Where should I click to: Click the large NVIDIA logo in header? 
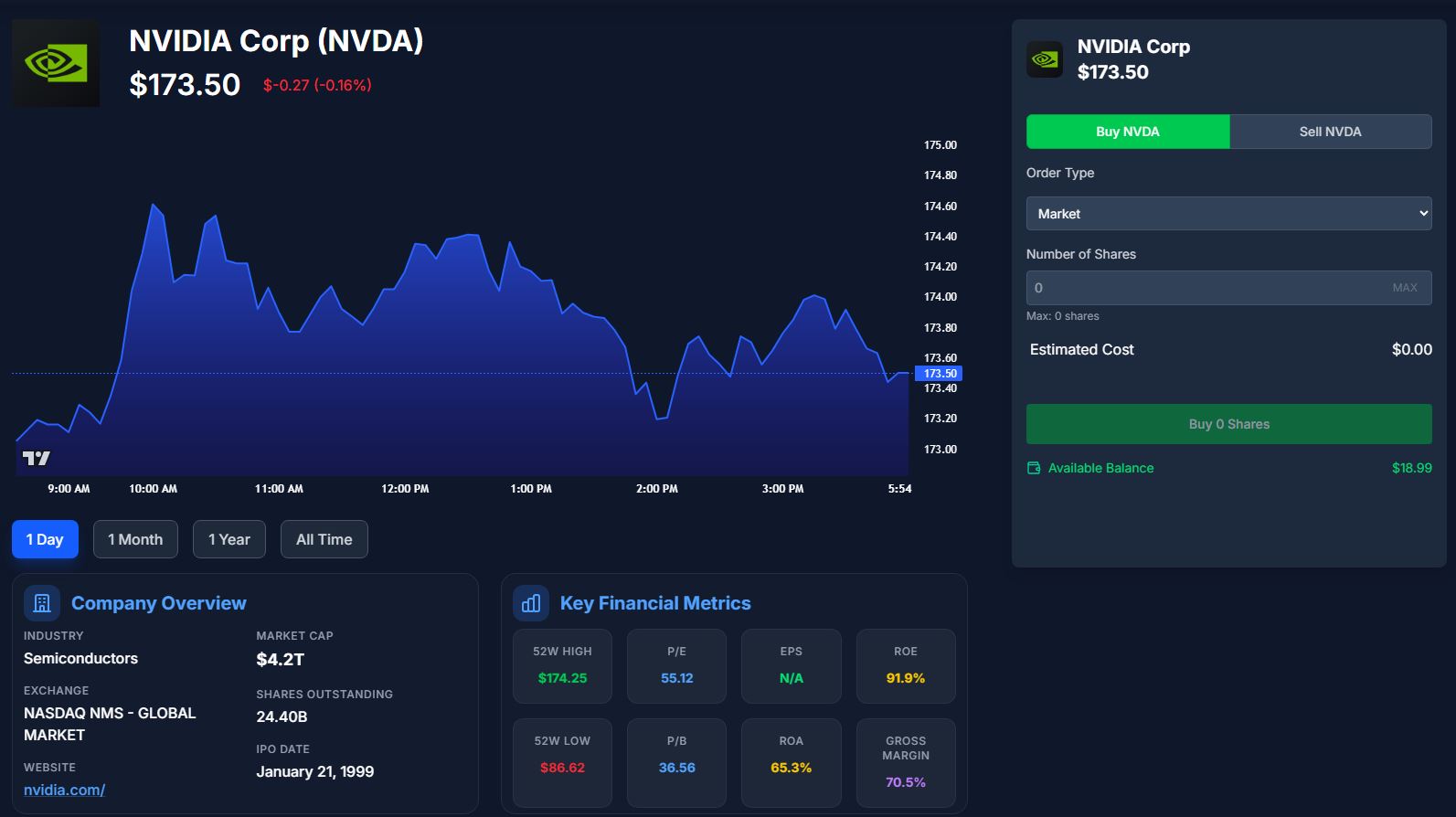[56, 63]
